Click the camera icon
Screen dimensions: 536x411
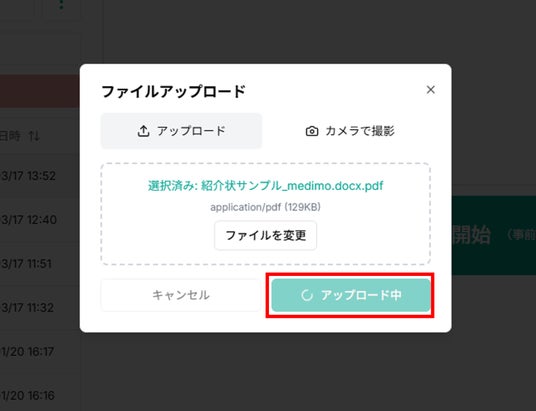312,131
